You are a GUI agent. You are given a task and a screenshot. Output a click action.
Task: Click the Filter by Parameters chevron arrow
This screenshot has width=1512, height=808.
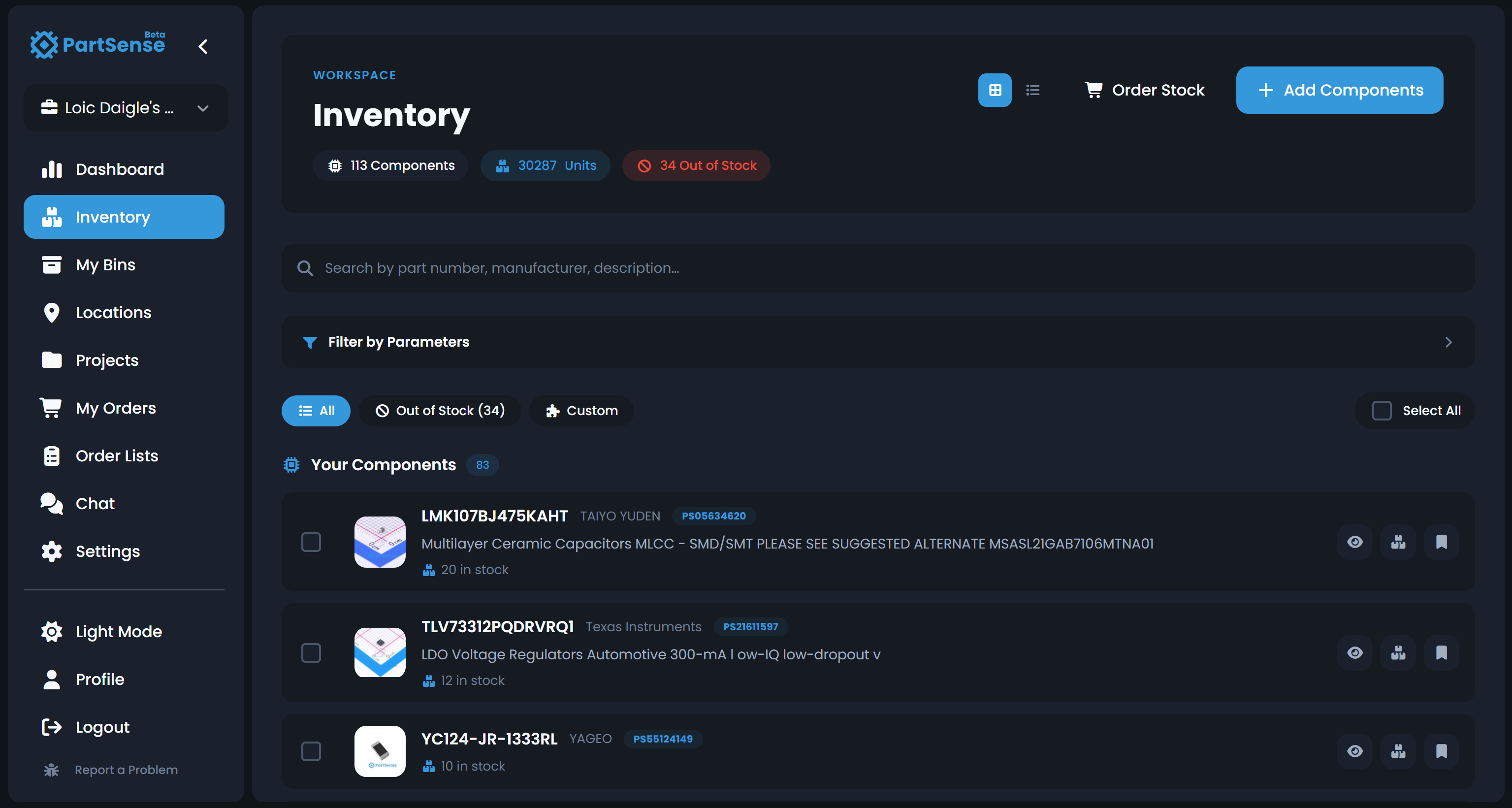[x=1448, y=342]
